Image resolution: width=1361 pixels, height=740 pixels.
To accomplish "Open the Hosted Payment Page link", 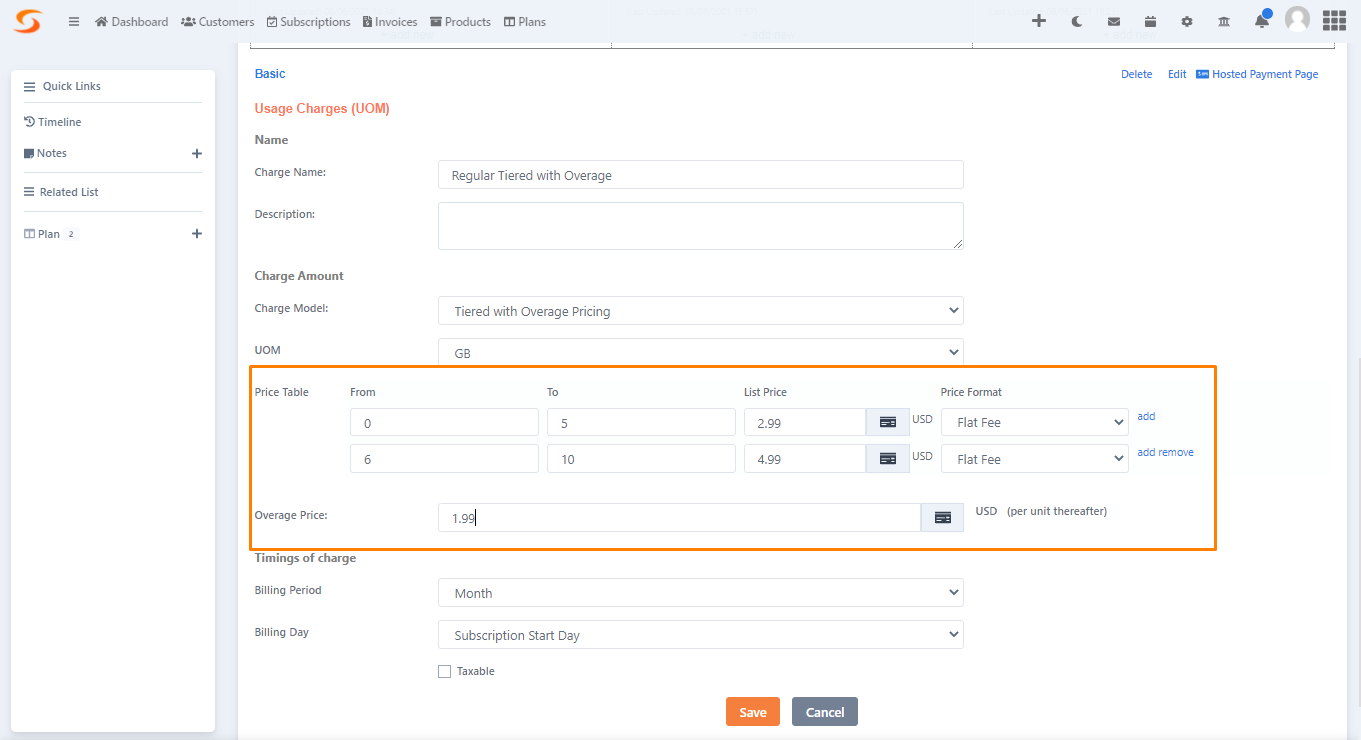I will [x=1265, y=73].
